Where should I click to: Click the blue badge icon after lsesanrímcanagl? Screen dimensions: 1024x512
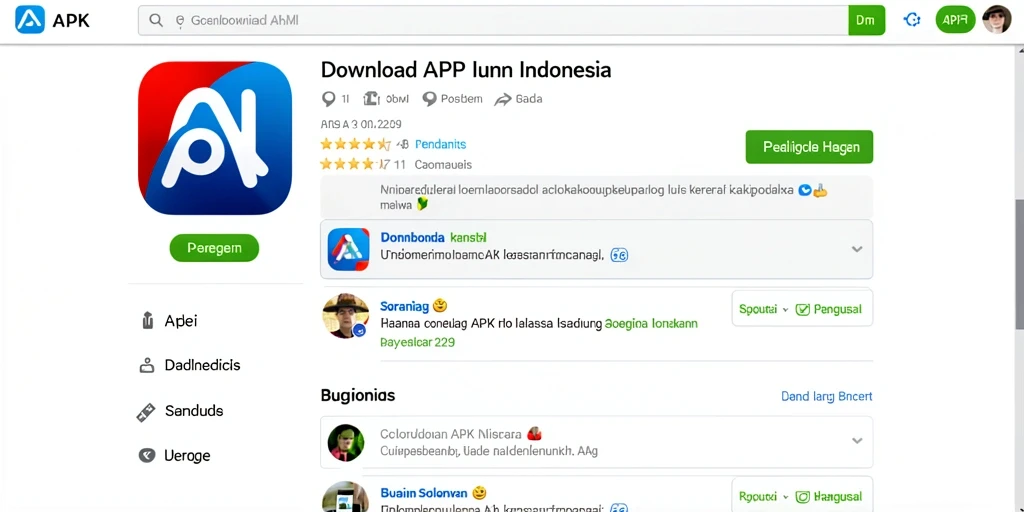pos(618,255)
